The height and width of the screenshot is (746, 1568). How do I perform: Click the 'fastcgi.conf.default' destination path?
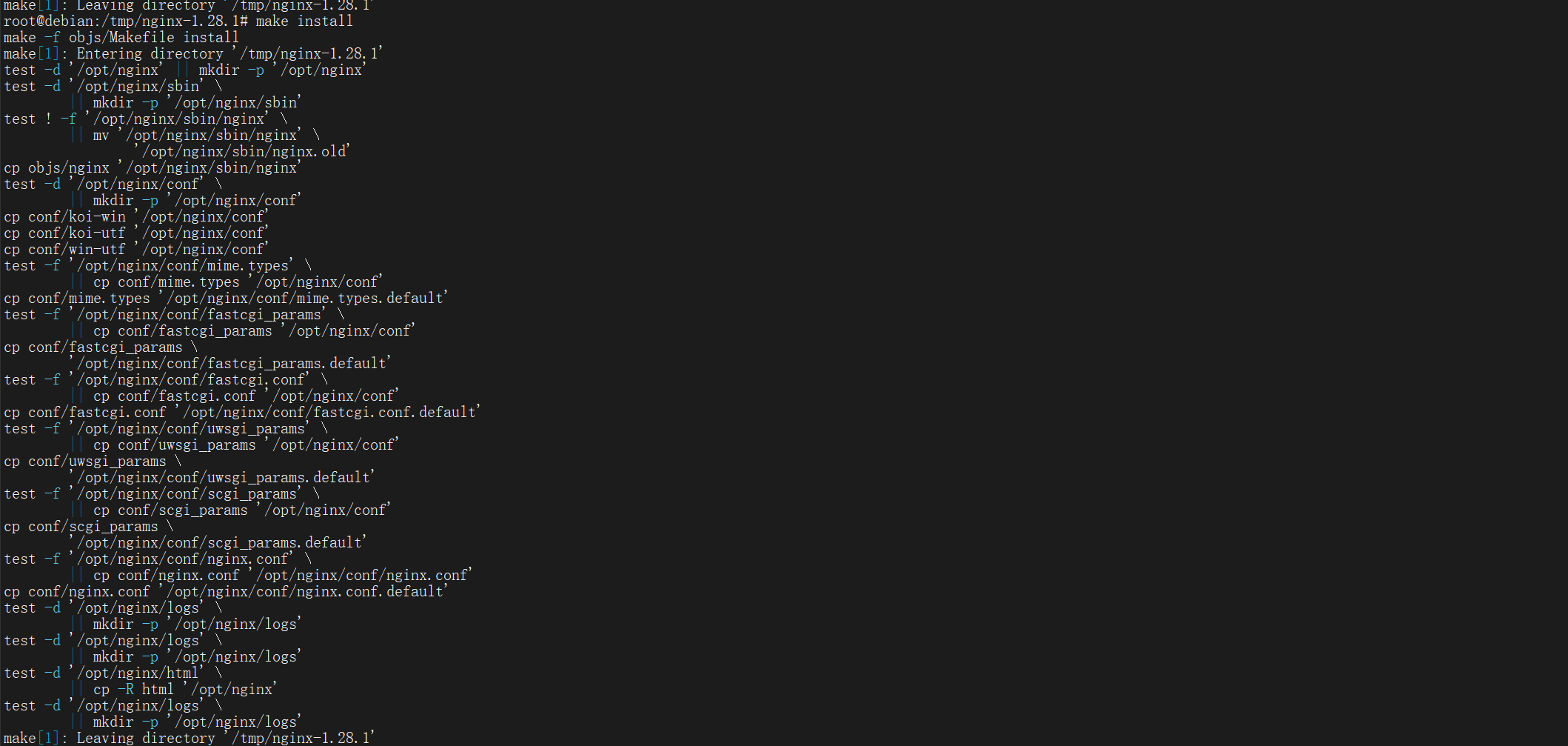pos(331,413)
